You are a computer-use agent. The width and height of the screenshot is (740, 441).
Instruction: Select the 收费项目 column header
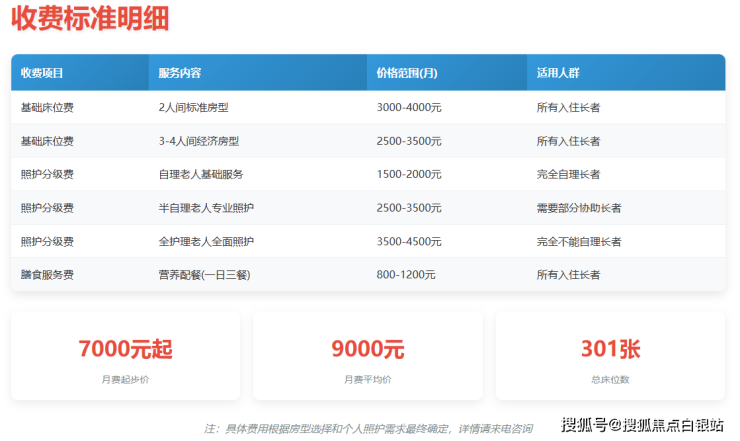click(42, 73)
